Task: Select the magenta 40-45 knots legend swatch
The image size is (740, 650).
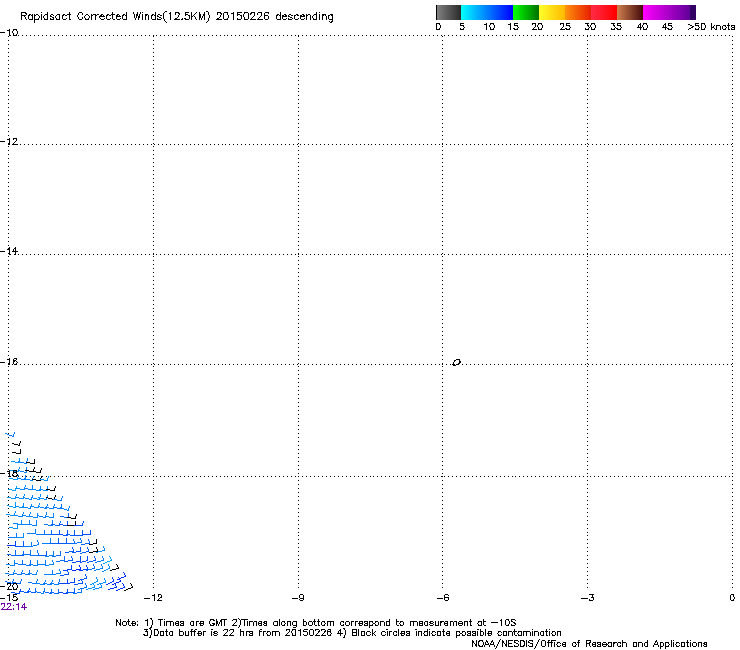Action: 656,12
